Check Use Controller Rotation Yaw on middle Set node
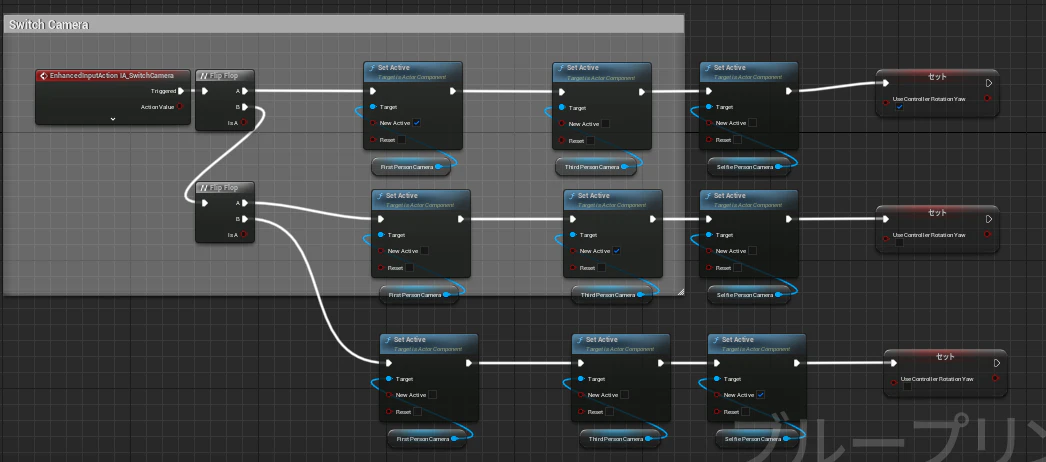Image resolution: width=1046 pixels, height=462 pixels. coord(899,243)
